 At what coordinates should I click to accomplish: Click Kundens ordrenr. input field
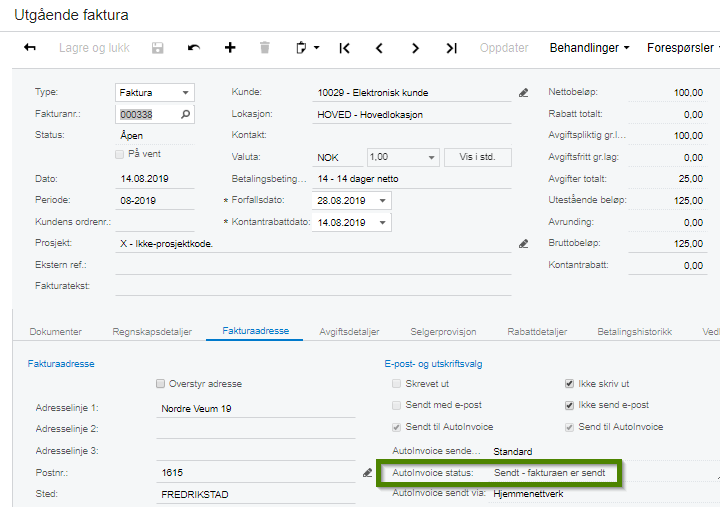pos(155,222)
